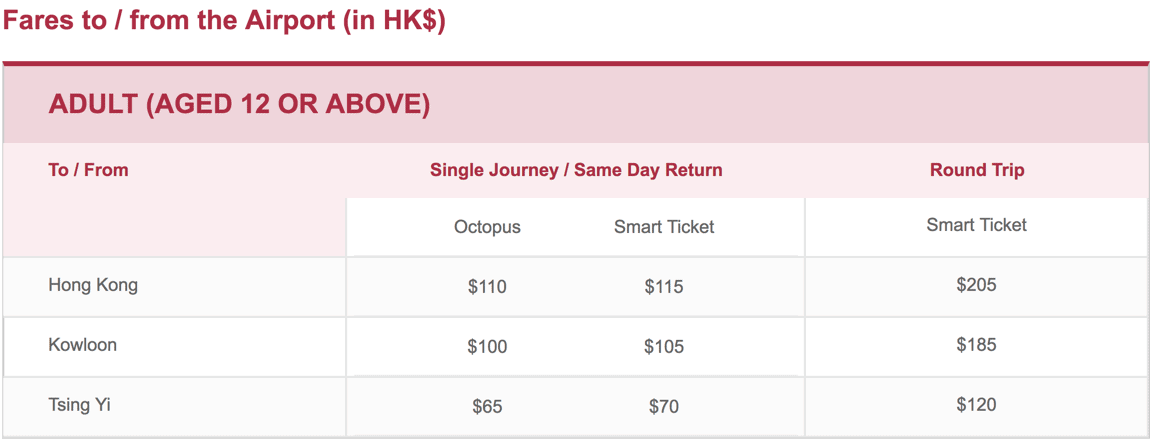The image size is (1150, 444).
Task: Click the Kowloon row label
Action: click(82, 345)
